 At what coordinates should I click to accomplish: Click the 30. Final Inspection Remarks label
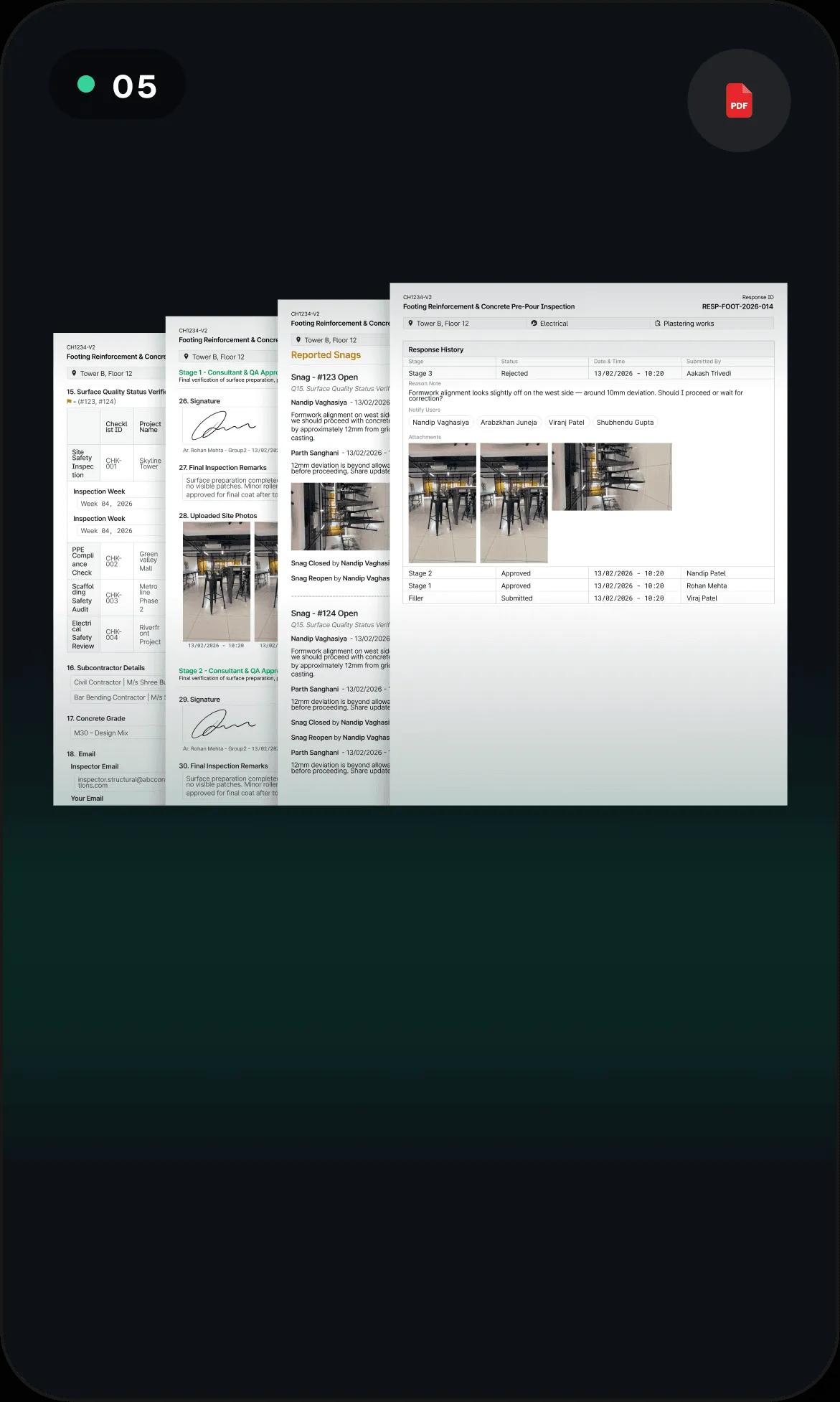tap(223, 766)
